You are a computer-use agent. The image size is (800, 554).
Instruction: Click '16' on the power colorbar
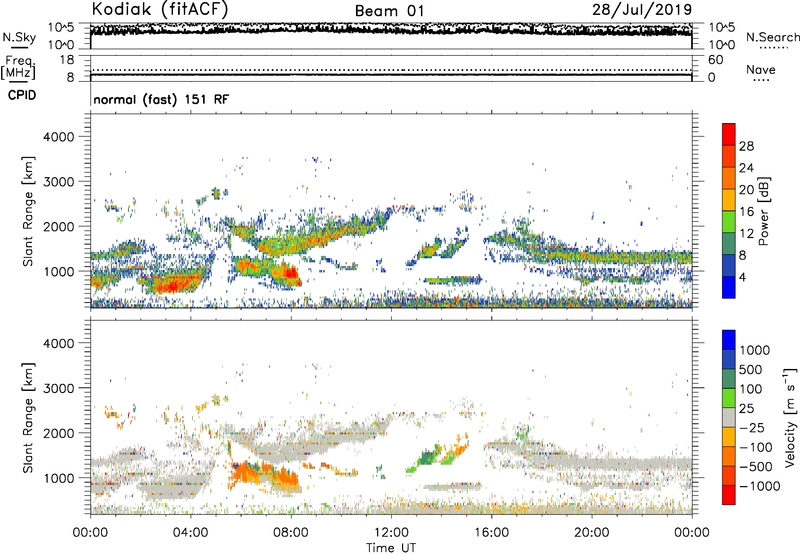click(x=746, y=212)
